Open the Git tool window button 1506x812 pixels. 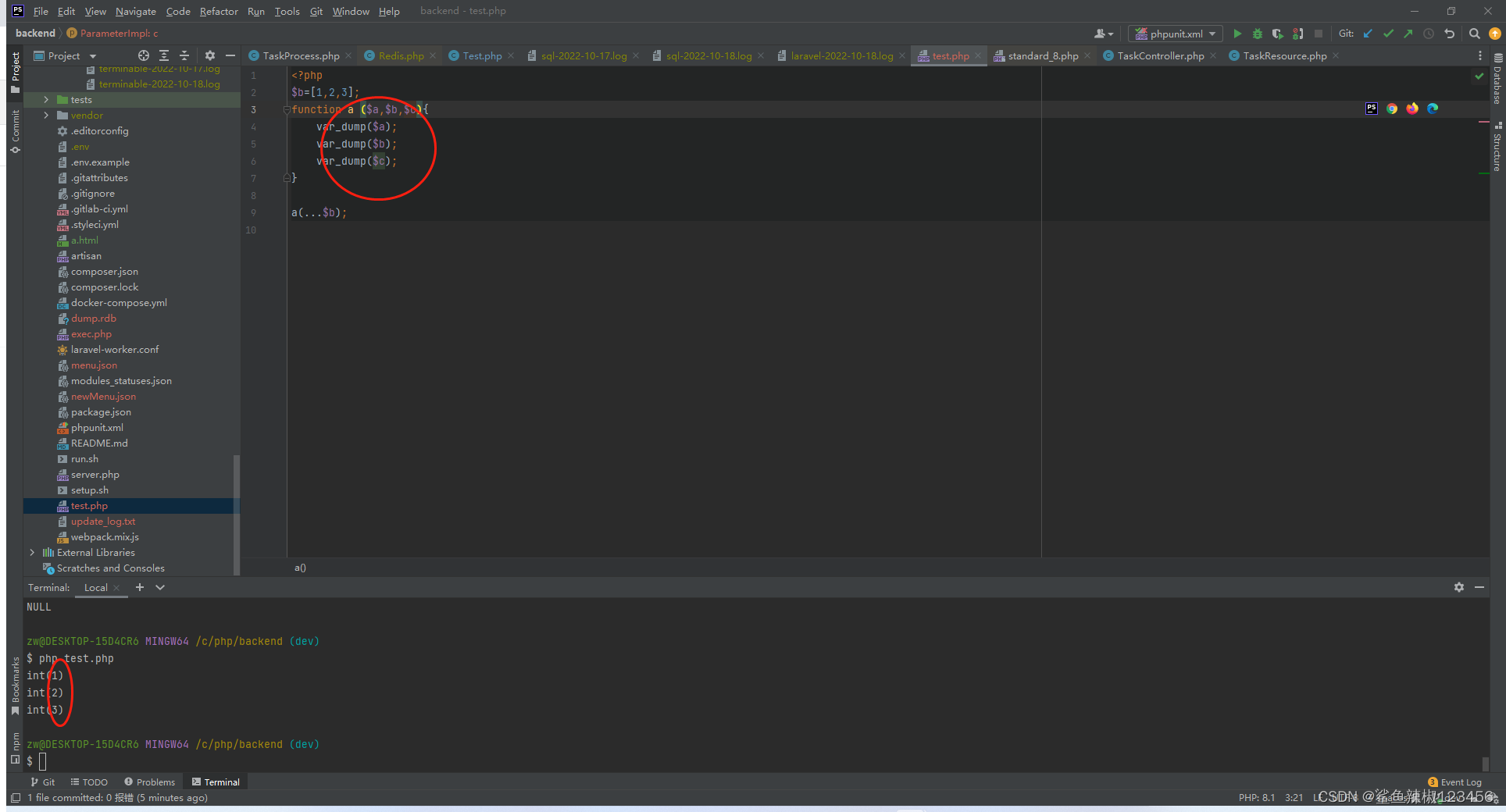(x=43, y=782)
